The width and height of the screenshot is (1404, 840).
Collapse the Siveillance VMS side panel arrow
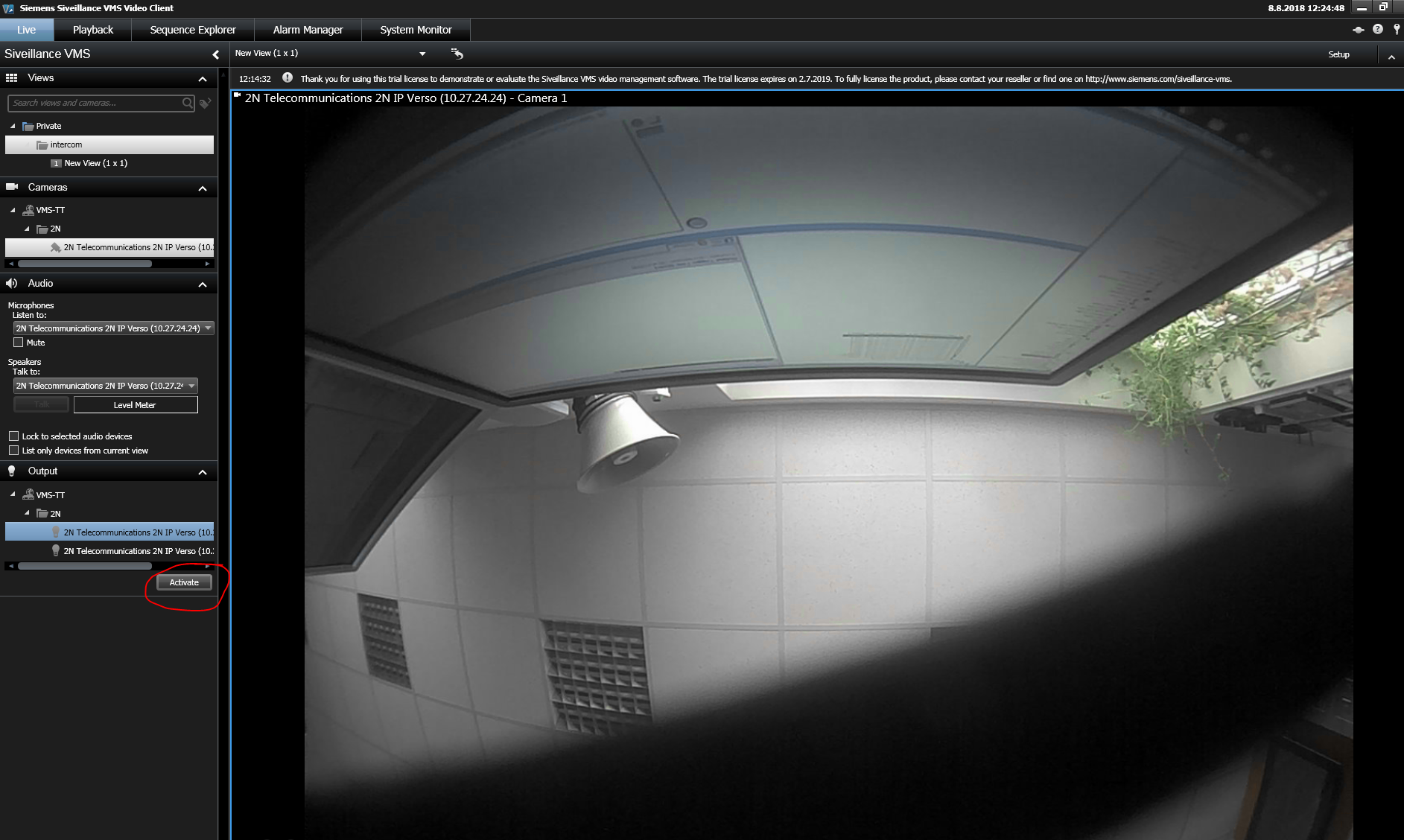pos(215,54)
